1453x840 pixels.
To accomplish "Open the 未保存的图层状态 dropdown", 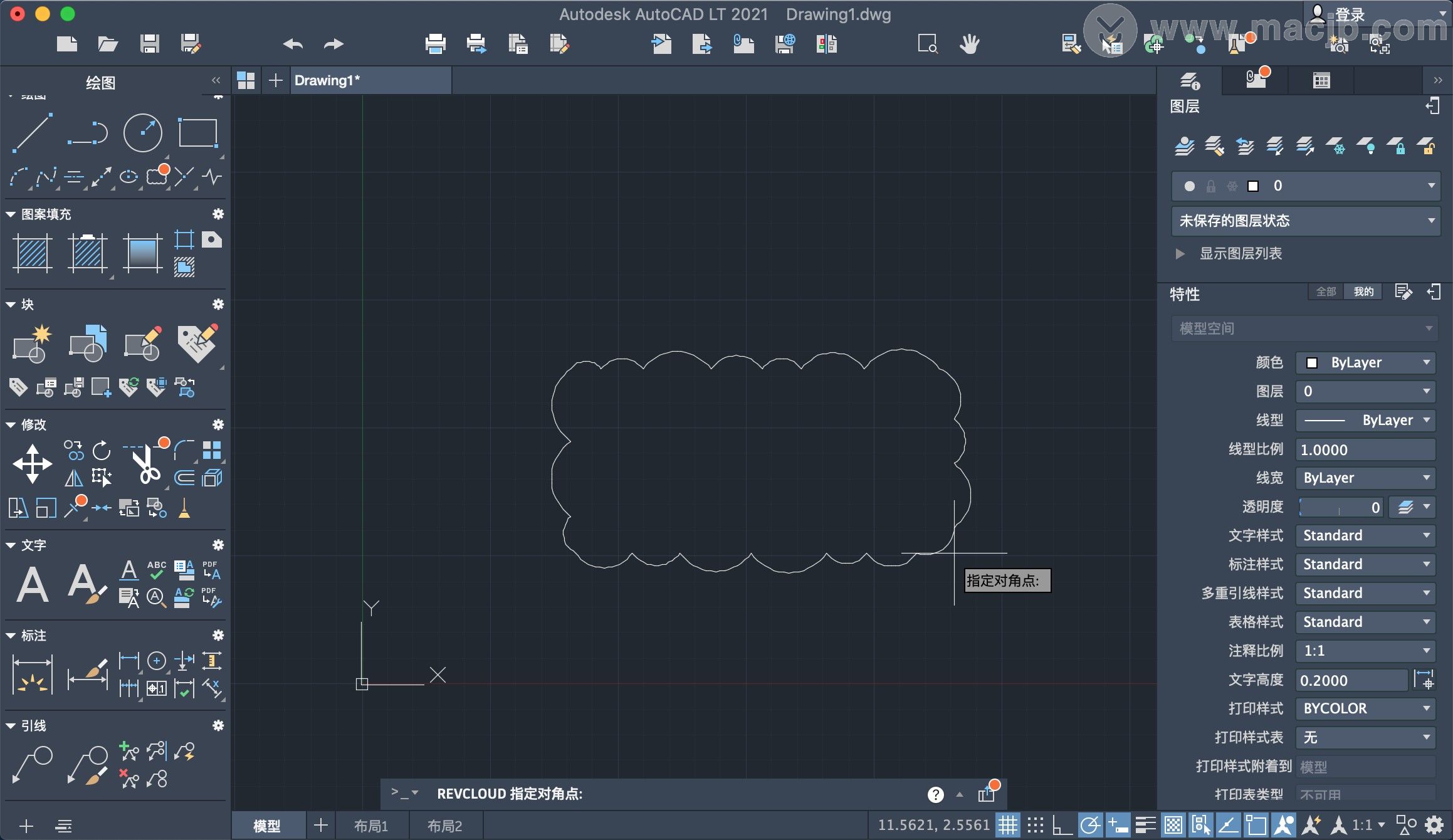I will click(x=1306, y=221).
